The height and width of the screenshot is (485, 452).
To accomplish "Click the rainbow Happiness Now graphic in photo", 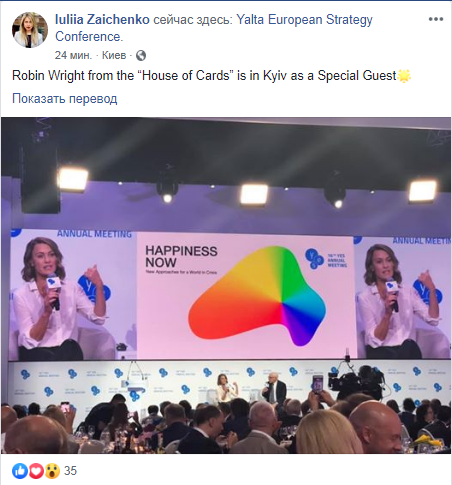I will [257, 296].
